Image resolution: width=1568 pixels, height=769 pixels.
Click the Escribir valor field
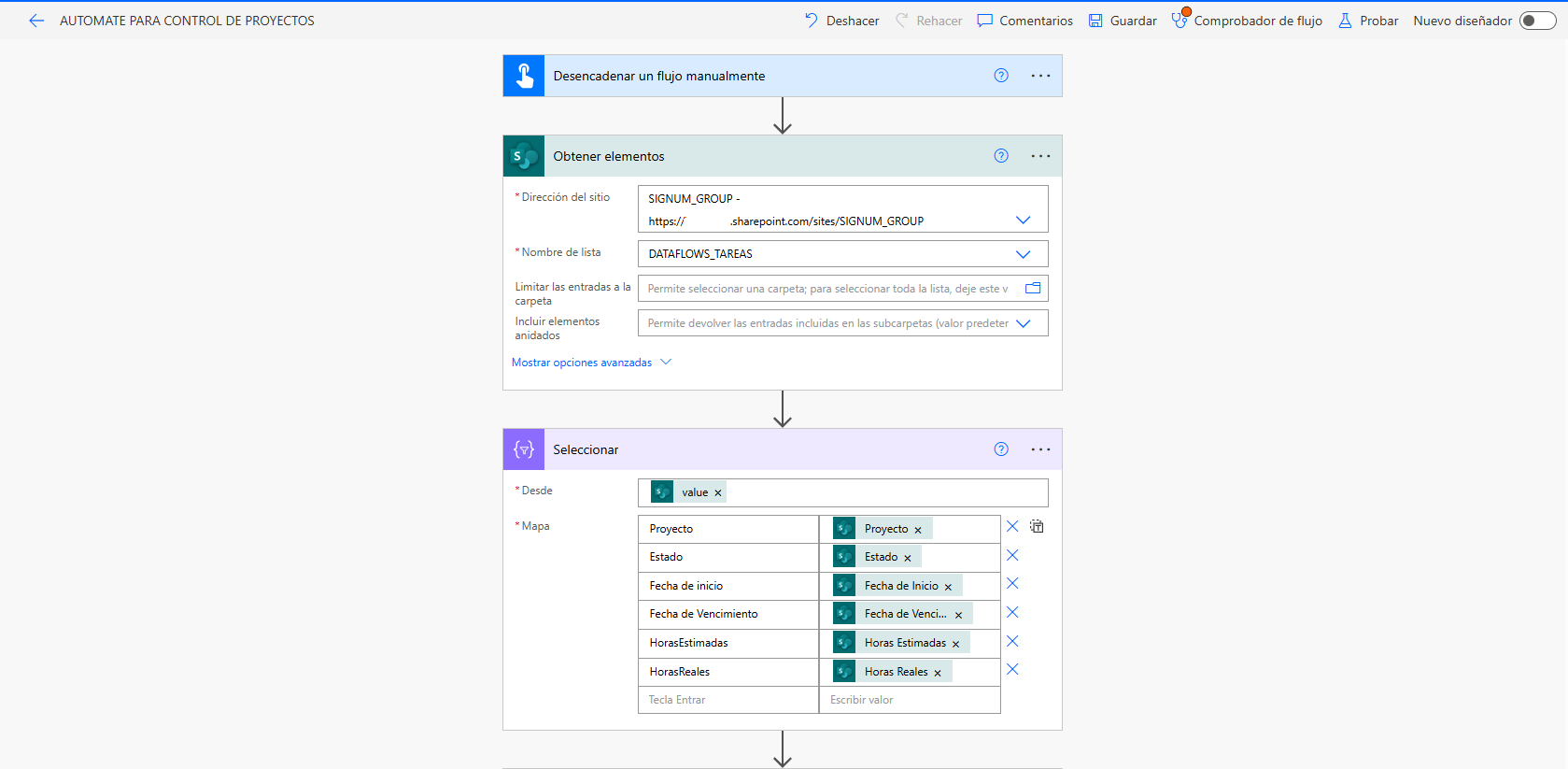(910, 700)
